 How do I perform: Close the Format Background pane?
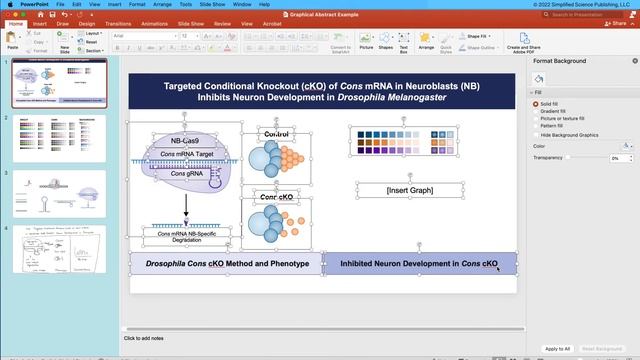coord(635,61)
